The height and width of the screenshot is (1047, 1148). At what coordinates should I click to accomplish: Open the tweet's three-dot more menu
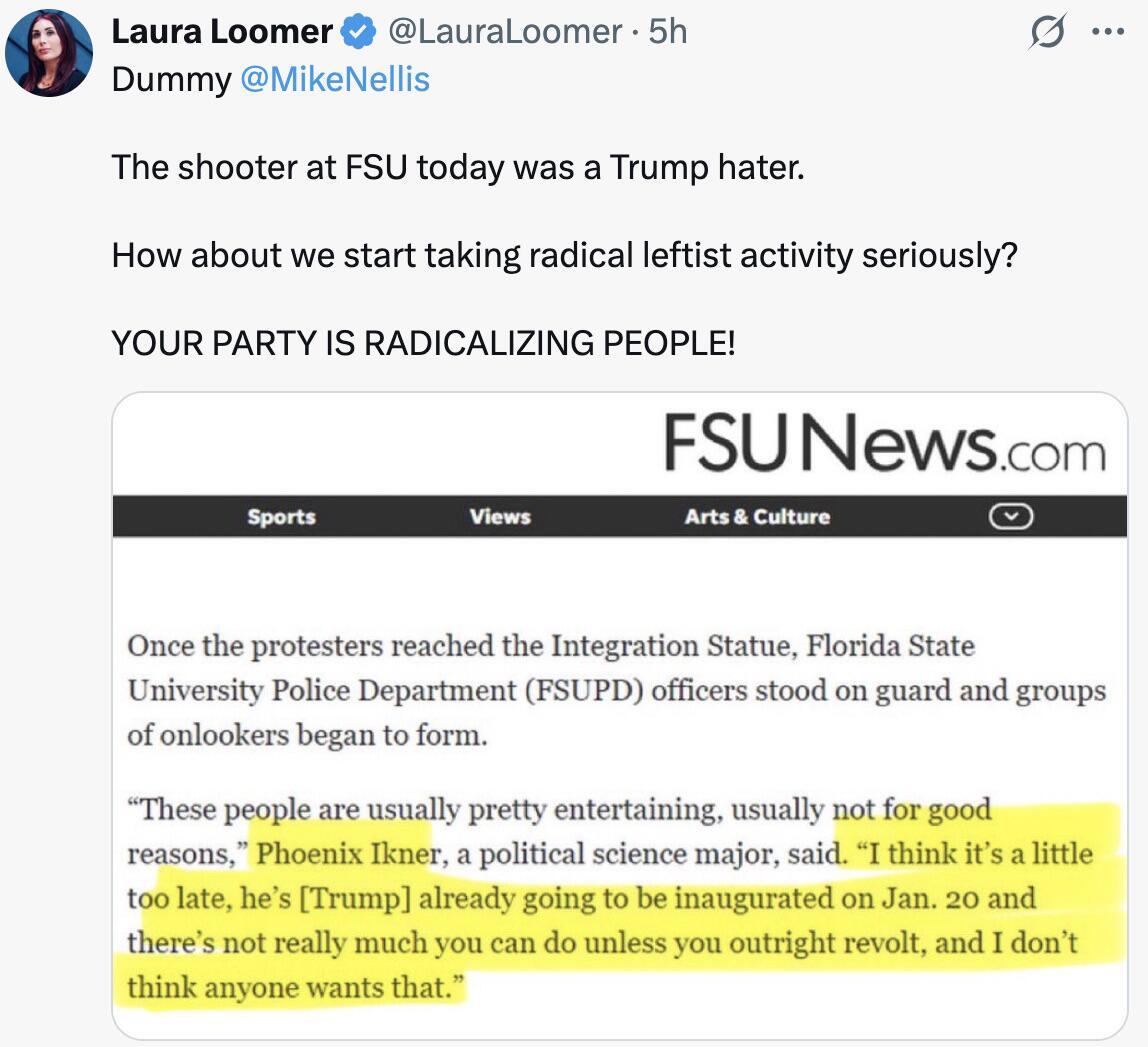[1108, 32]
